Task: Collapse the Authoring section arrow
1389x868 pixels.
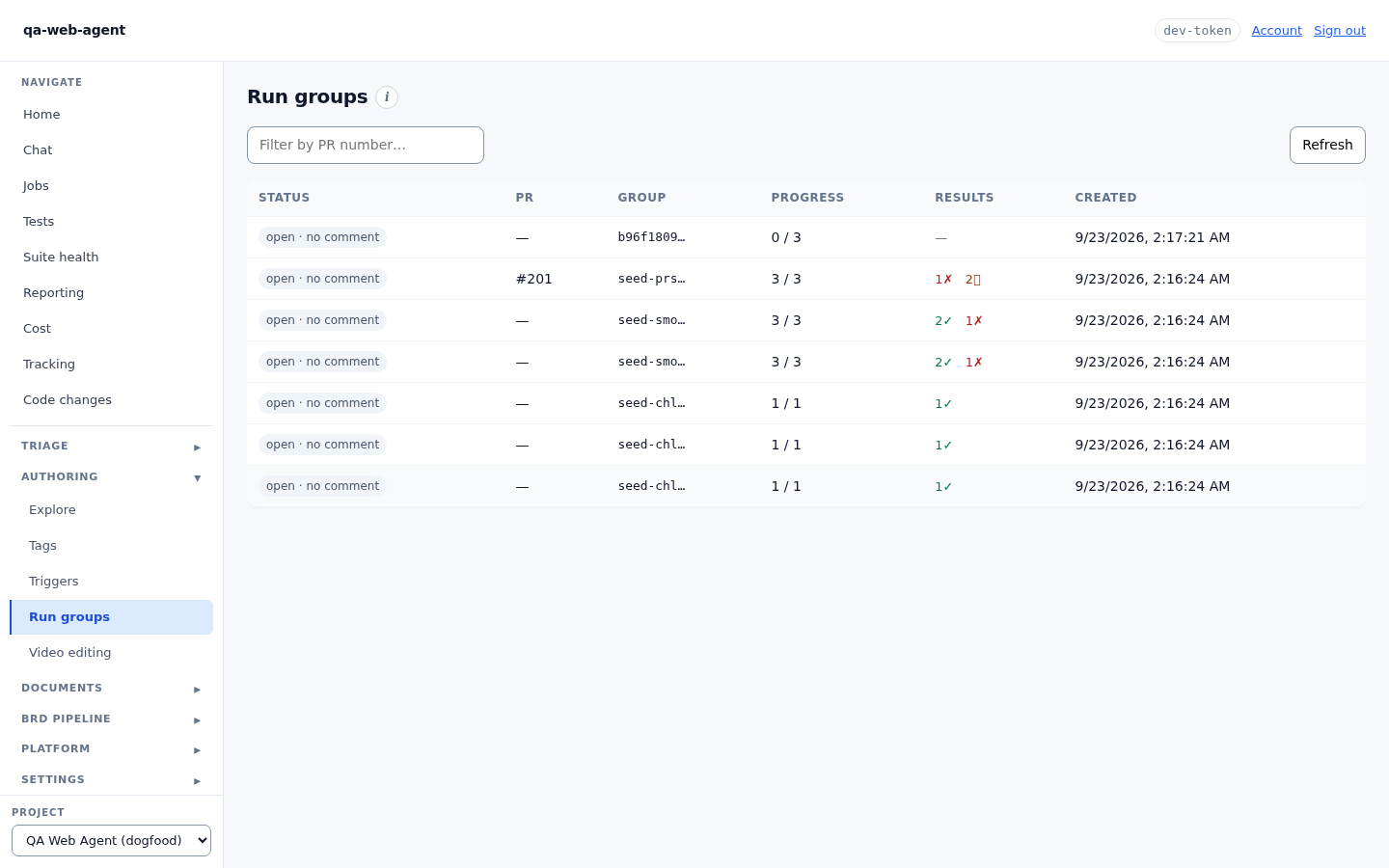Action: click(197, 477)
